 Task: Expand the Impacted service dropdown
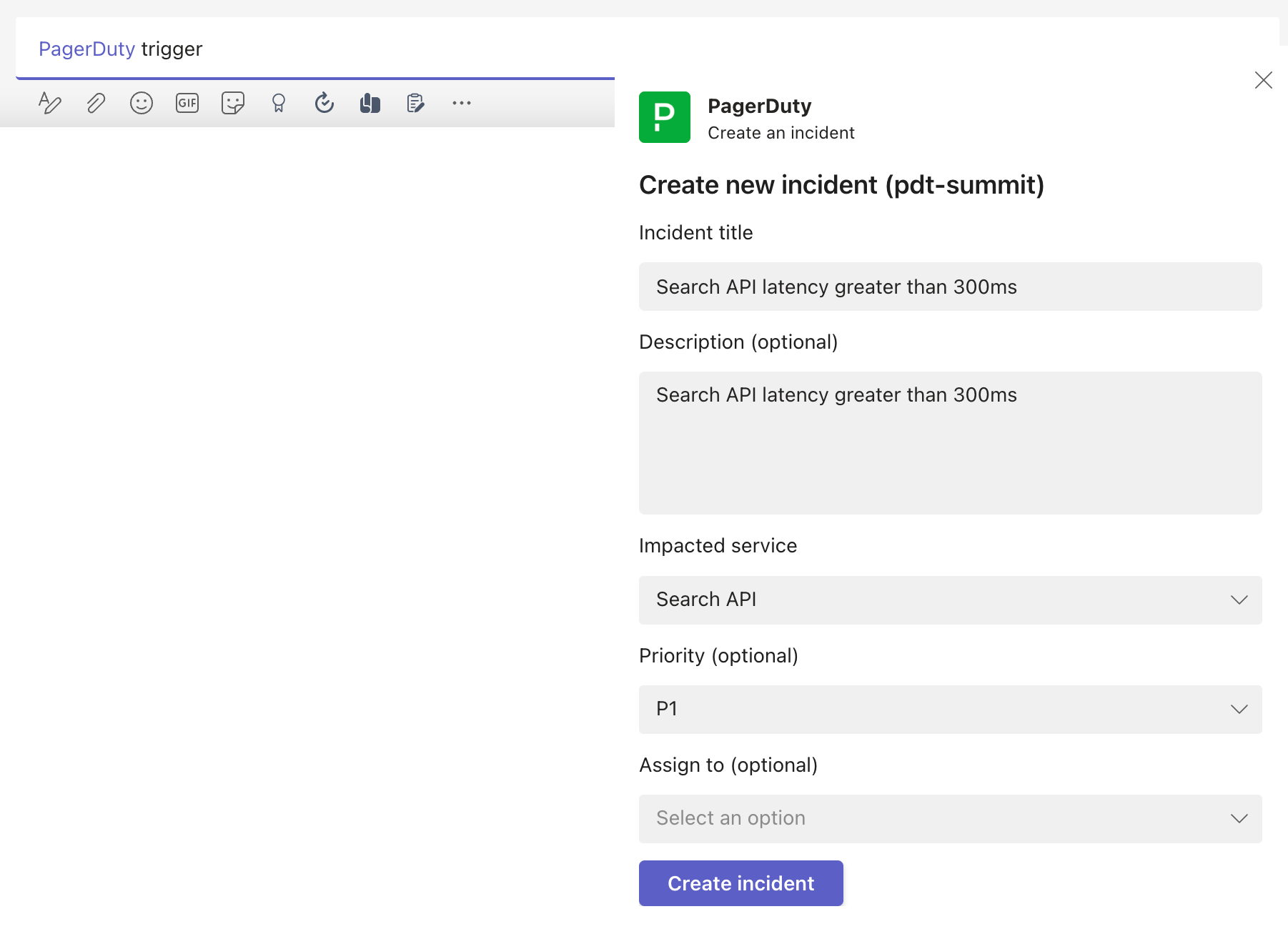click(951, 600)
